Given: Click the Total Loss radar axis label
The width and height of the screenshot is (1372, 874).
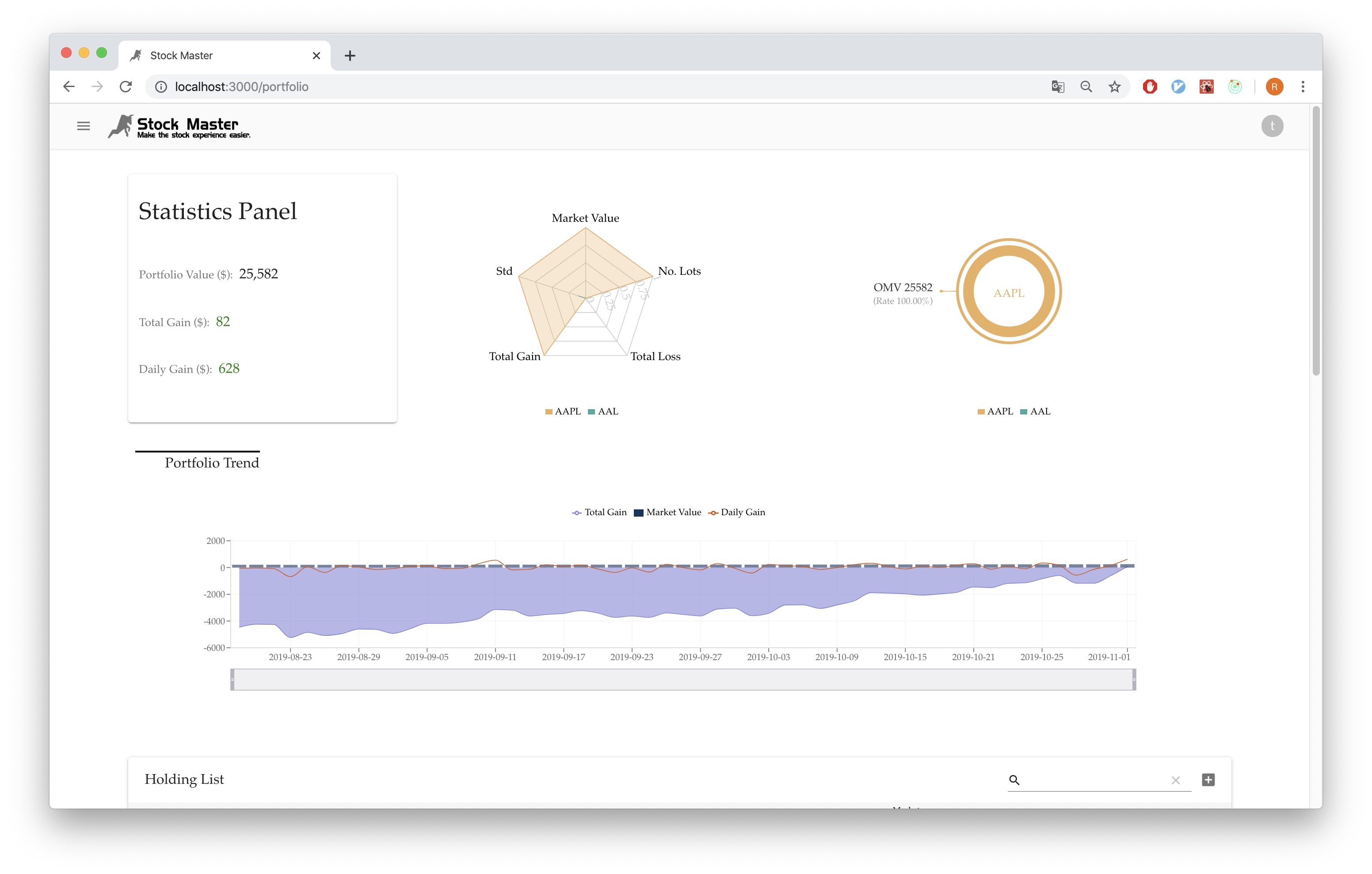Looking at the screenshot, I should (x=655, y=356).
